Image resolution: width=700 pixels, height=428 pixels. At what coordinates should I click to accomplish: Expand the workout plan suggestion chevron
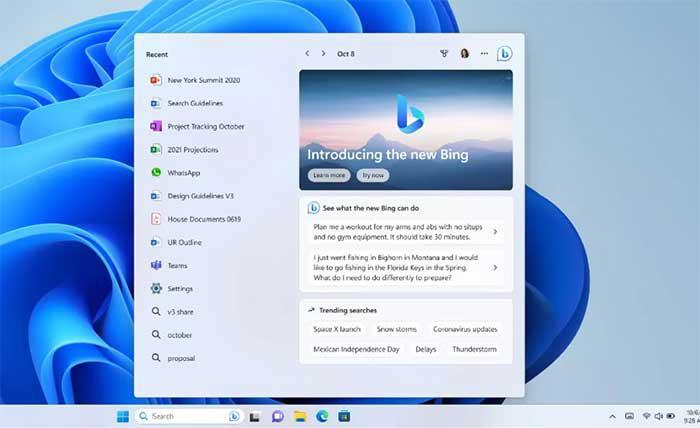coord(495,232)
